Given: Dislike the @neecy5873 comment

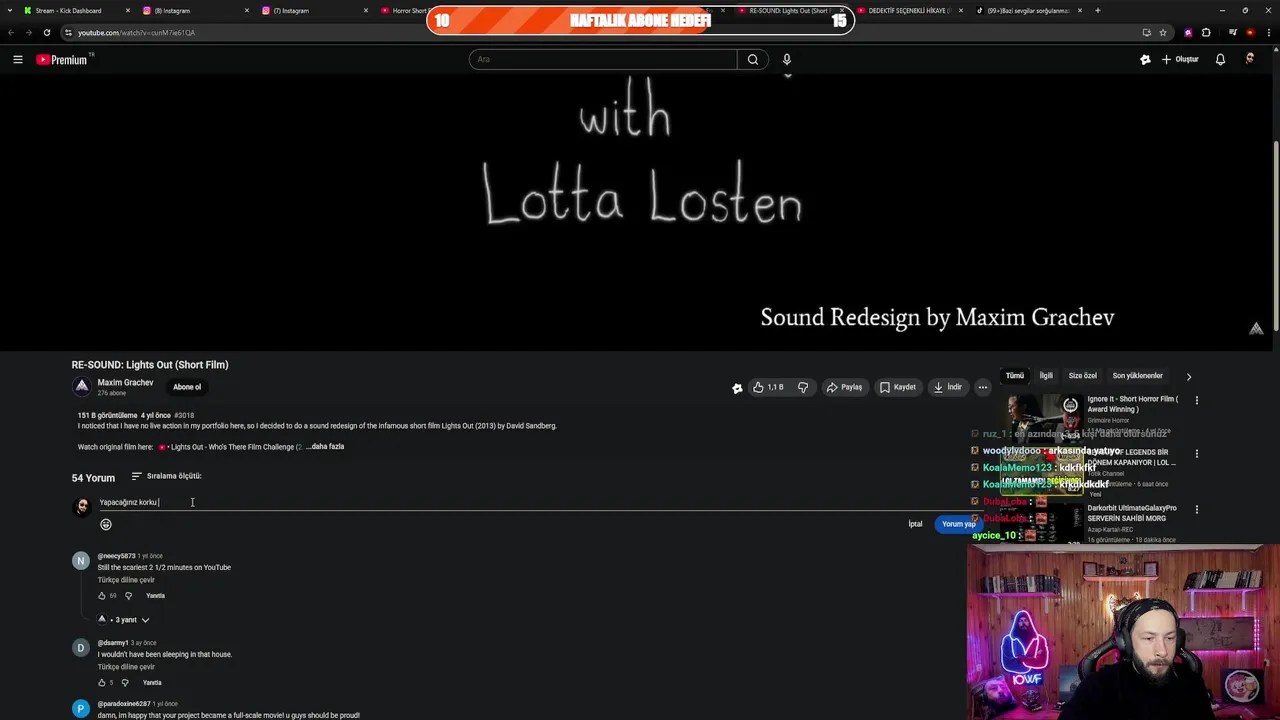Looking at the screenshot, I should (128, 596).
